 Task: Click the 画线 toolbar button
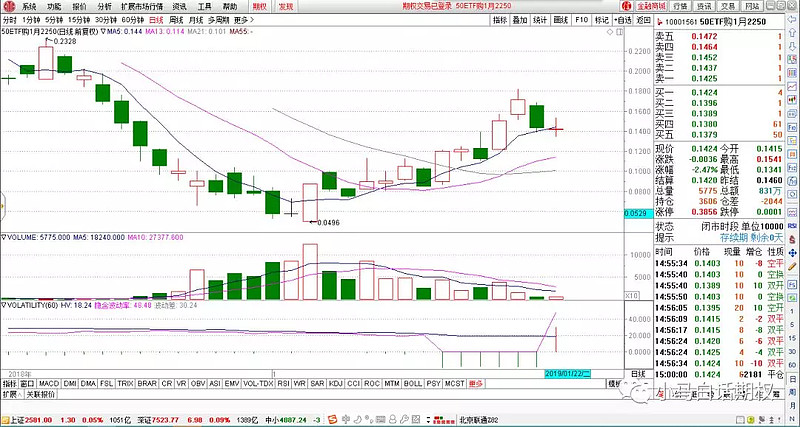click(561, 20)
